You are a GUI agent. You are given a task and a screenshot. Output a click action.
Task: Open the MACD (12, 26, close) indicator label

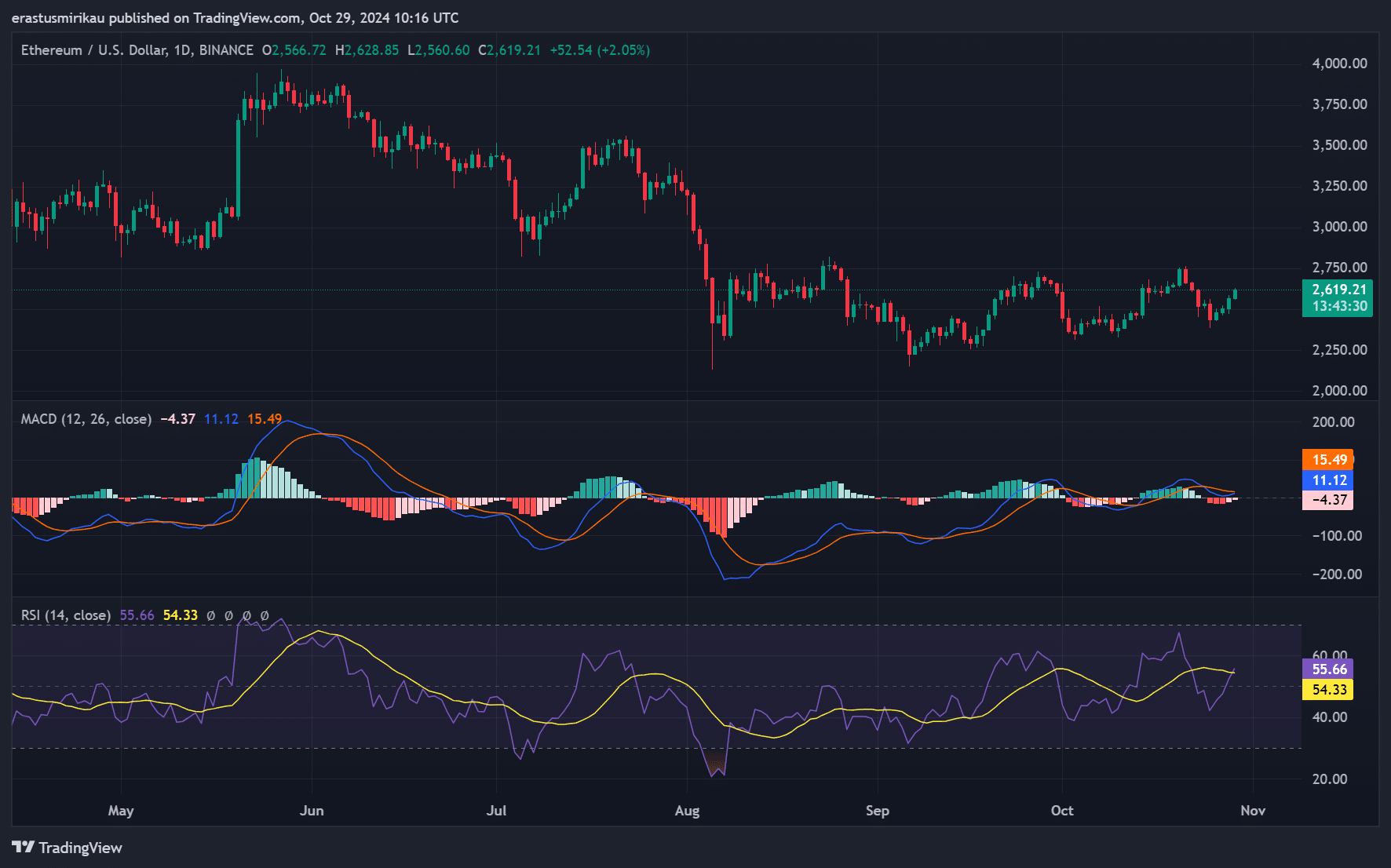(x=86, y=419)
